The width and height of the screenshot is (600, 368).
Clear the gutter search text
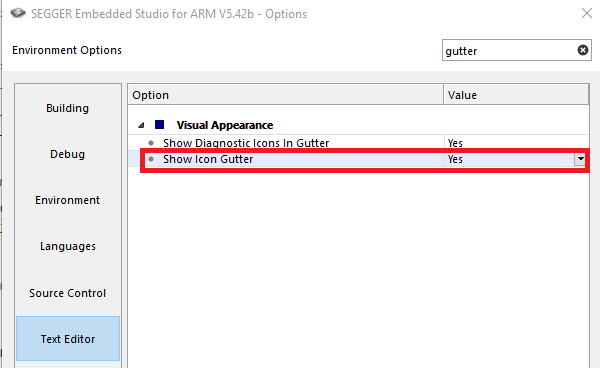pos(582,50)
